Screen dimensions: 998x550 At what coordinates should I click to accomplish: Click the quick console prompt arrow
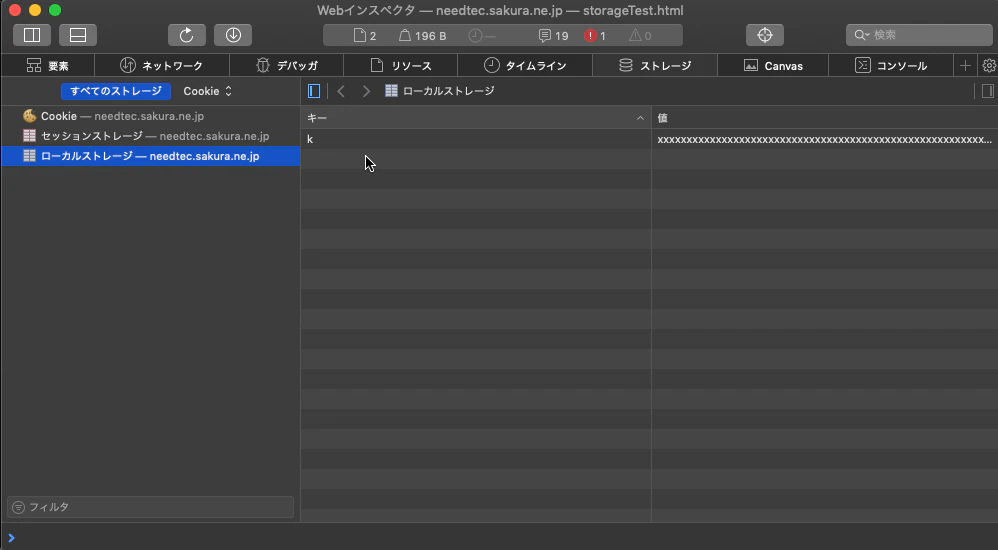click(11, 538)
